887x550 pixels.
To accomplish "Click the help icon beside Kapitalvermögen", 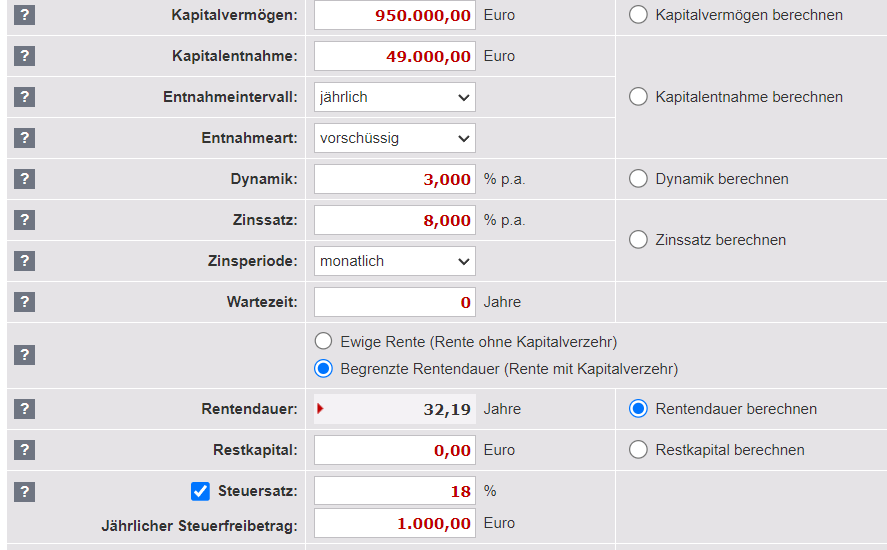I will [25, 15].
